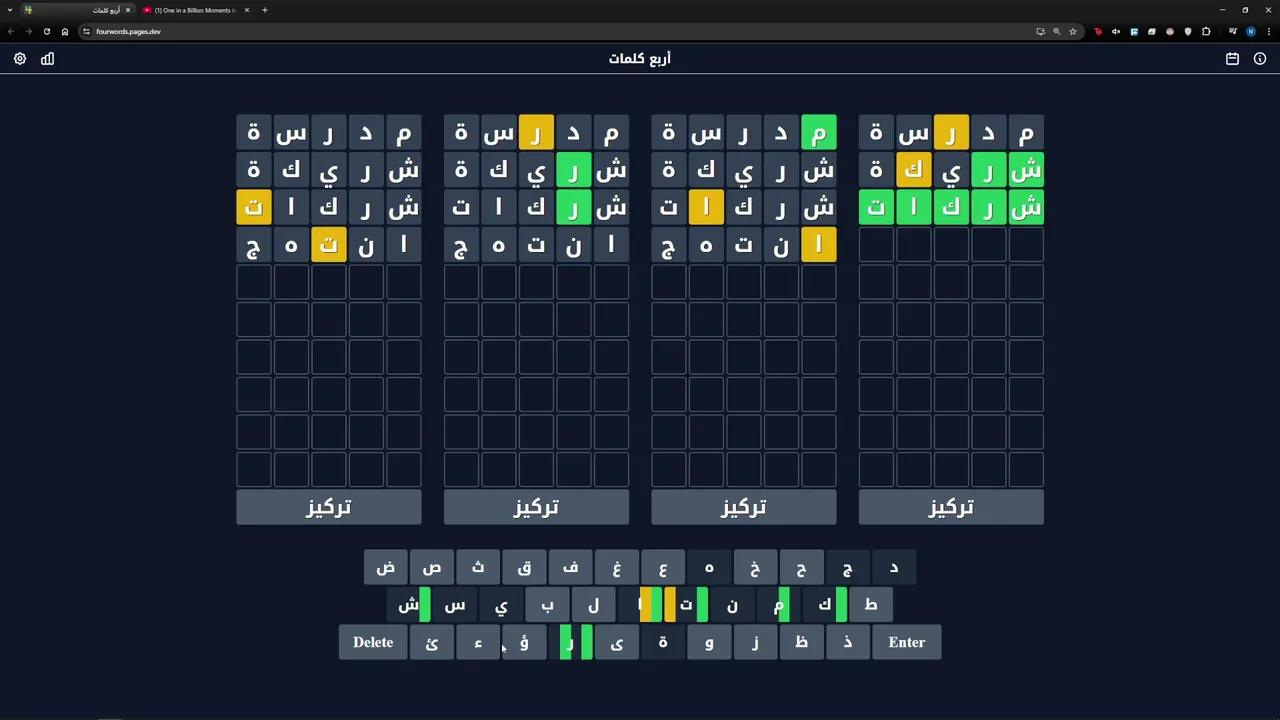This screenshot has height=720, width=1280.
Task: Tap the د key on keyboard
Action: click(893, 567)
